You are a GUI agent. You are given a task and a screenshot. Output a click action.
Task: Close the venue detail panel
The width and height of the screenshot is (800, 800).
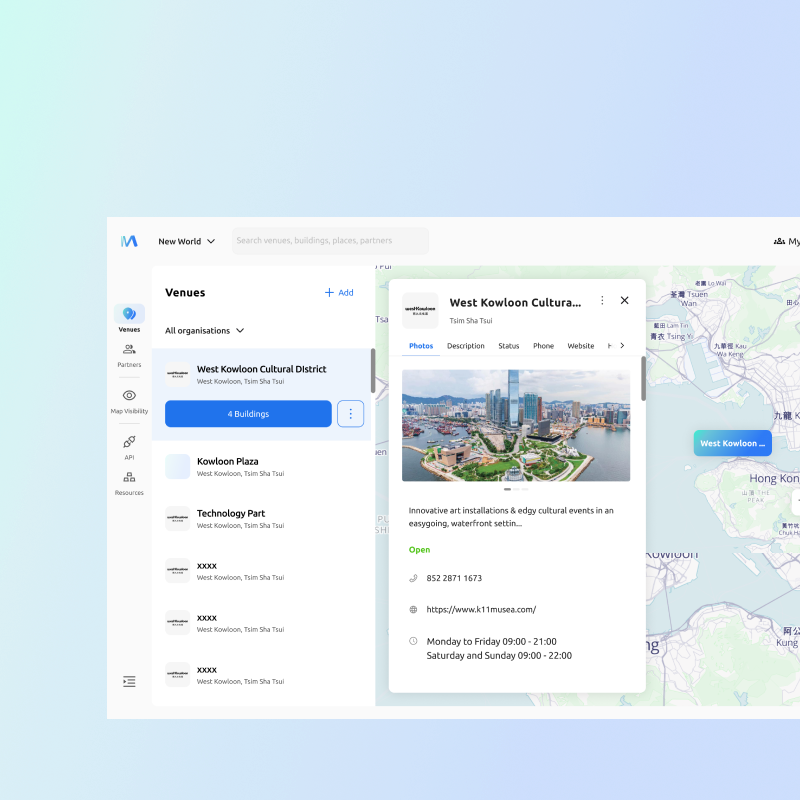624,301
